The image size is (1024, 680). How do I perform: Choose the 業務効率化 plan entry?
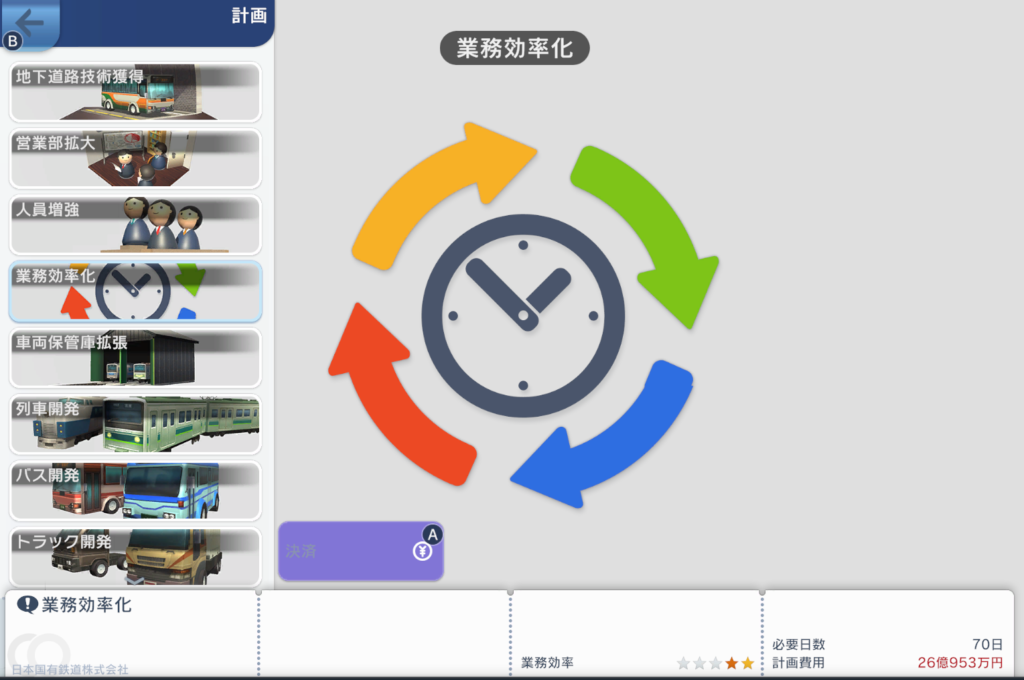point(135,291)
